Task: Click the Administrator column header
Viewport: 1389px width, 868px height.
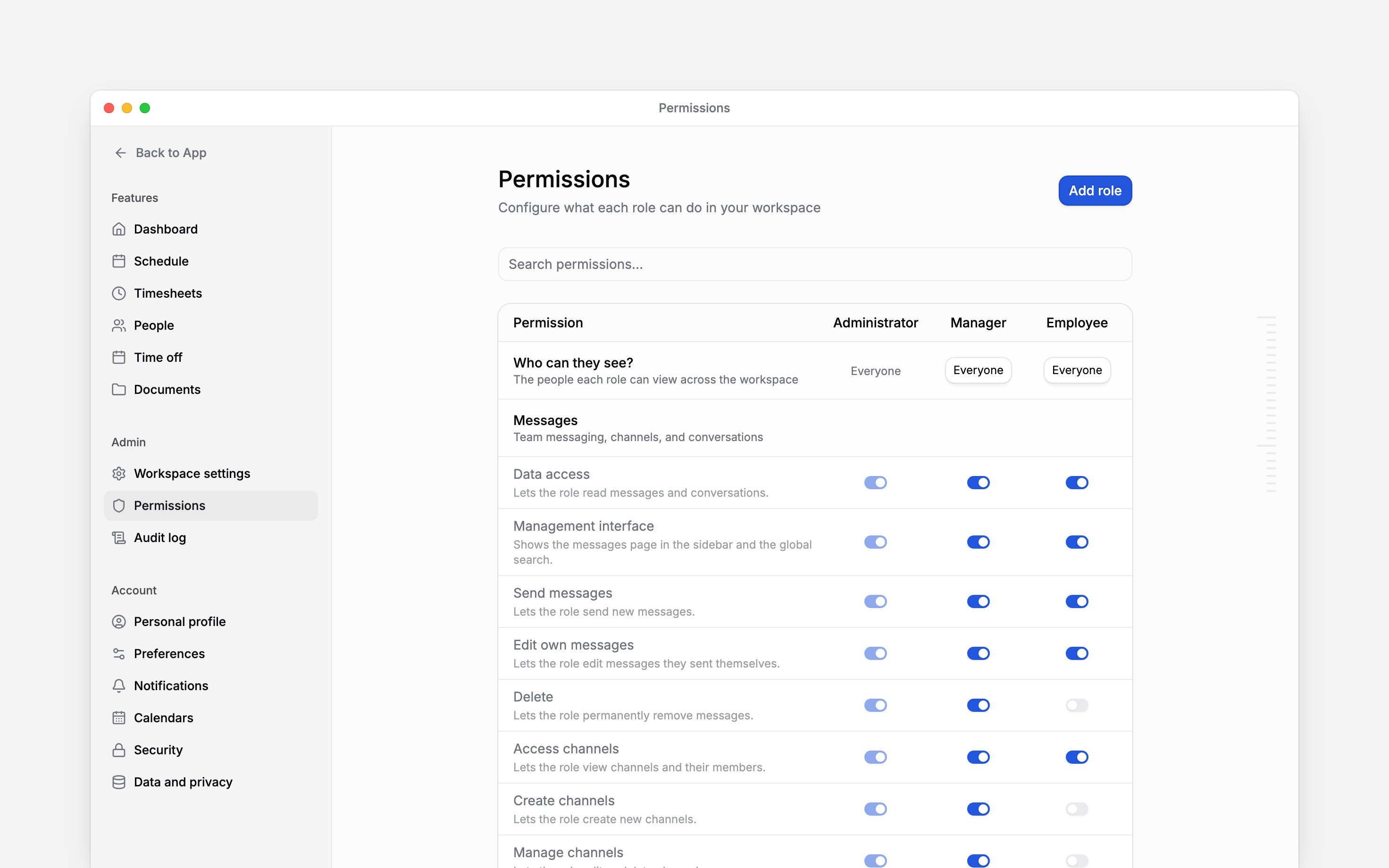Action: coord(875,323)
